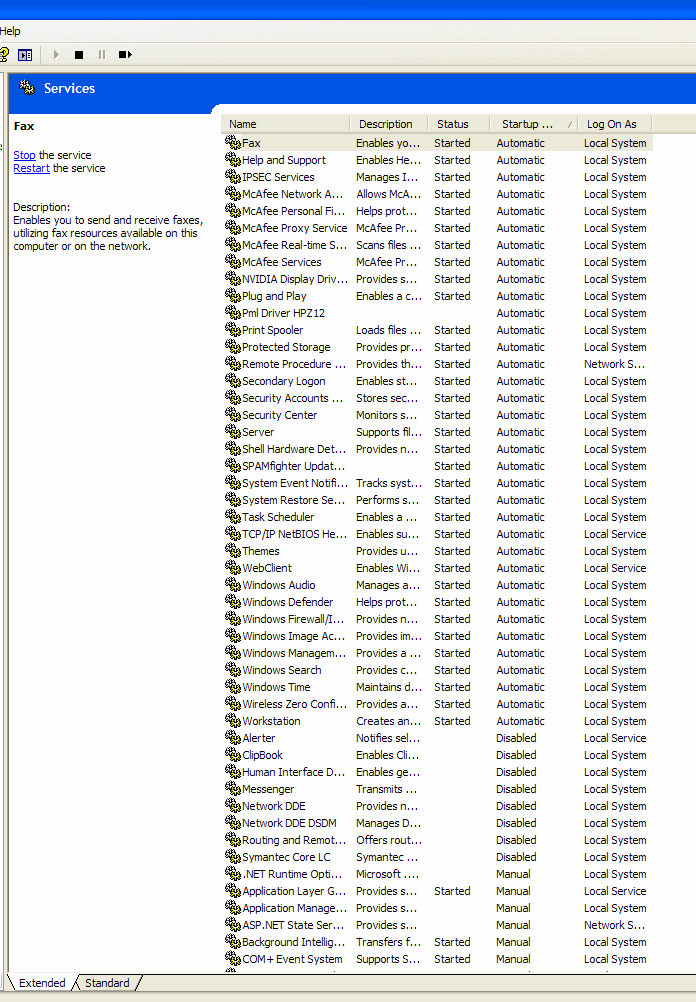The image size is (696, 1002).
Task: Sort by the Status column header
Action: (x=458, y=124)
